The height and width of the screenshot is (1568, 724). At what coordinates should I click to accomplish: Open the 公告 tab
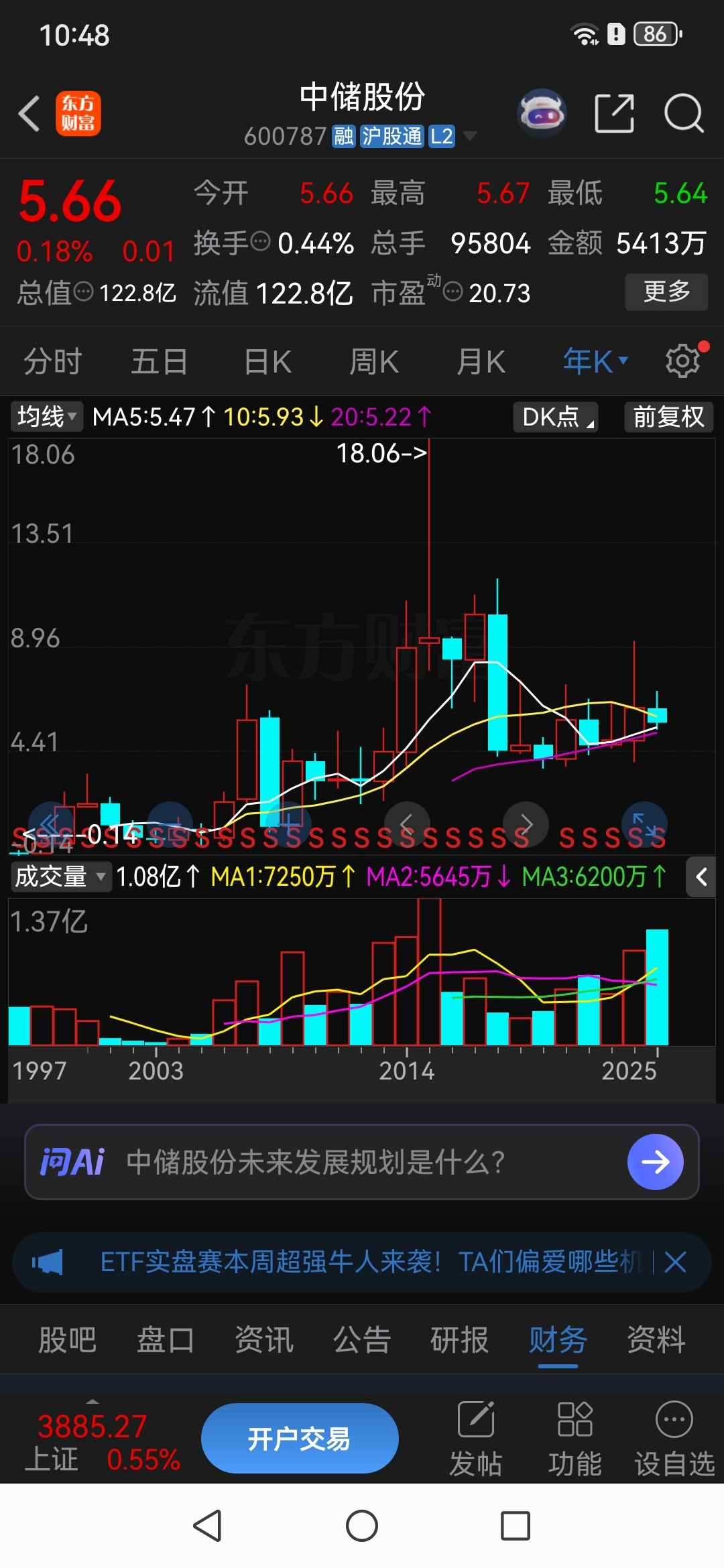[x=362, y=1340]
